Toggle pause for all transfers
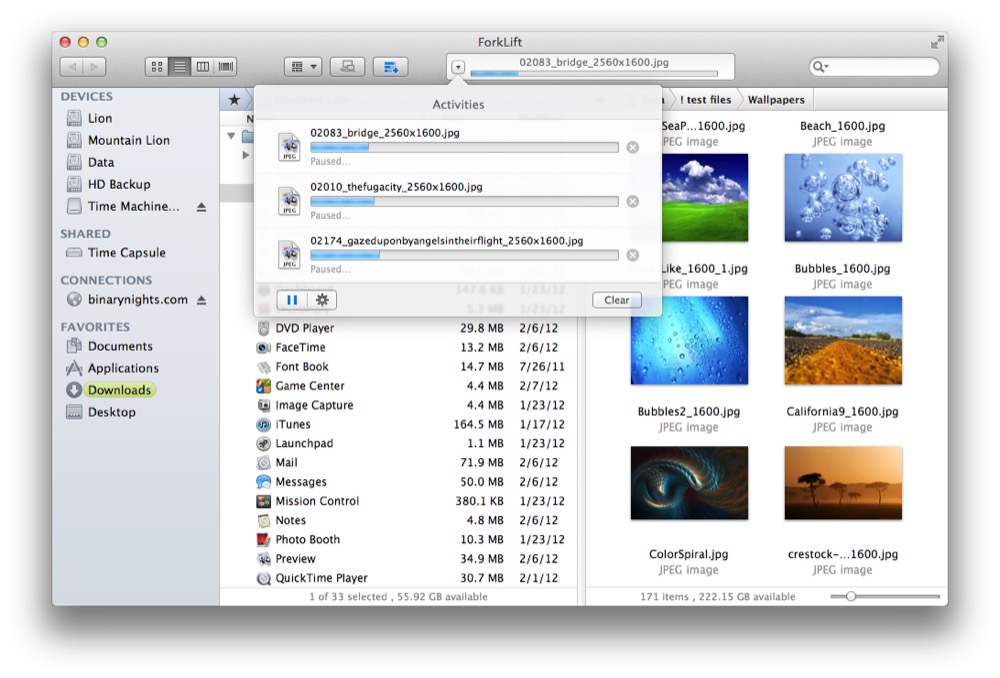Screen dimensions: 1000x678 point(292,300)
